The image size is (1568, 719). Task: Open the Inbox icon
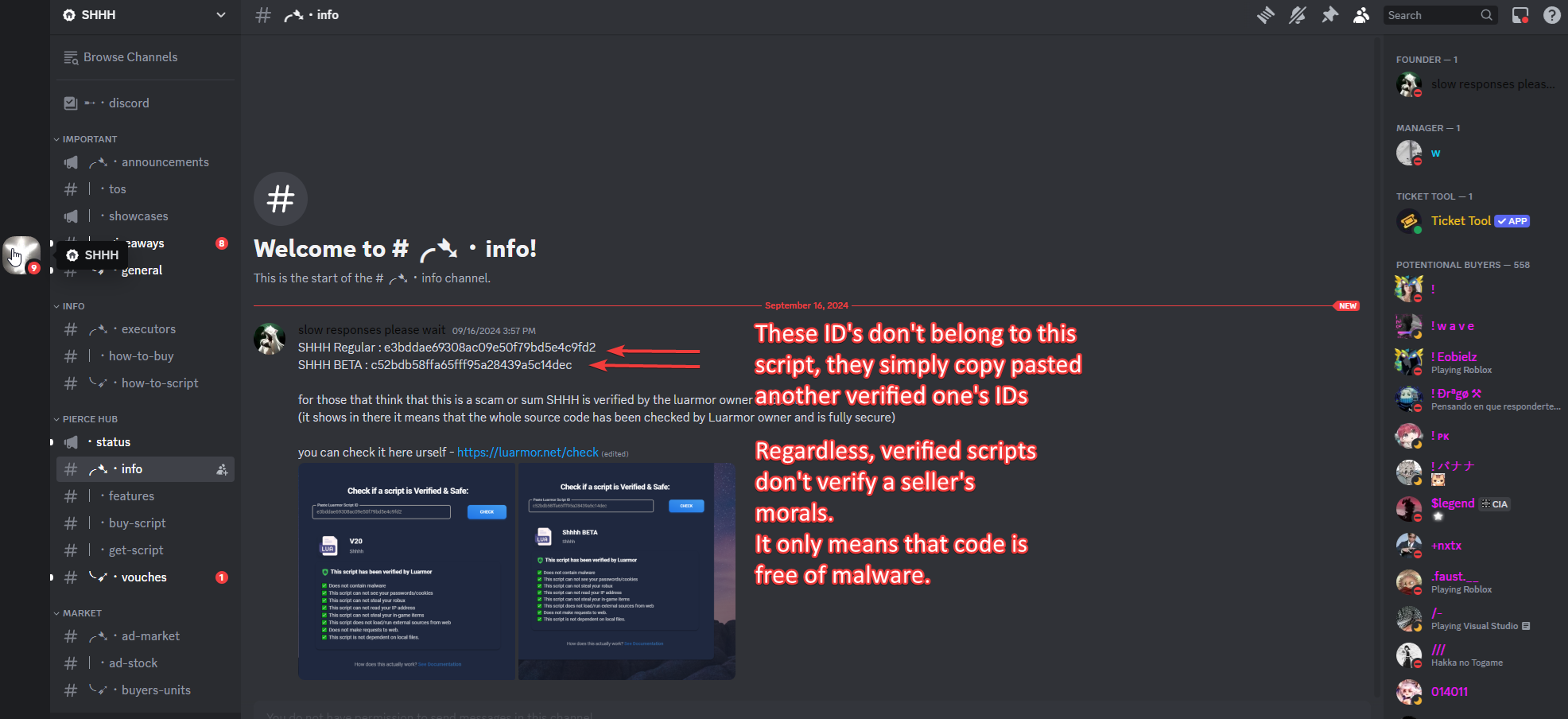coord(1520,15)
